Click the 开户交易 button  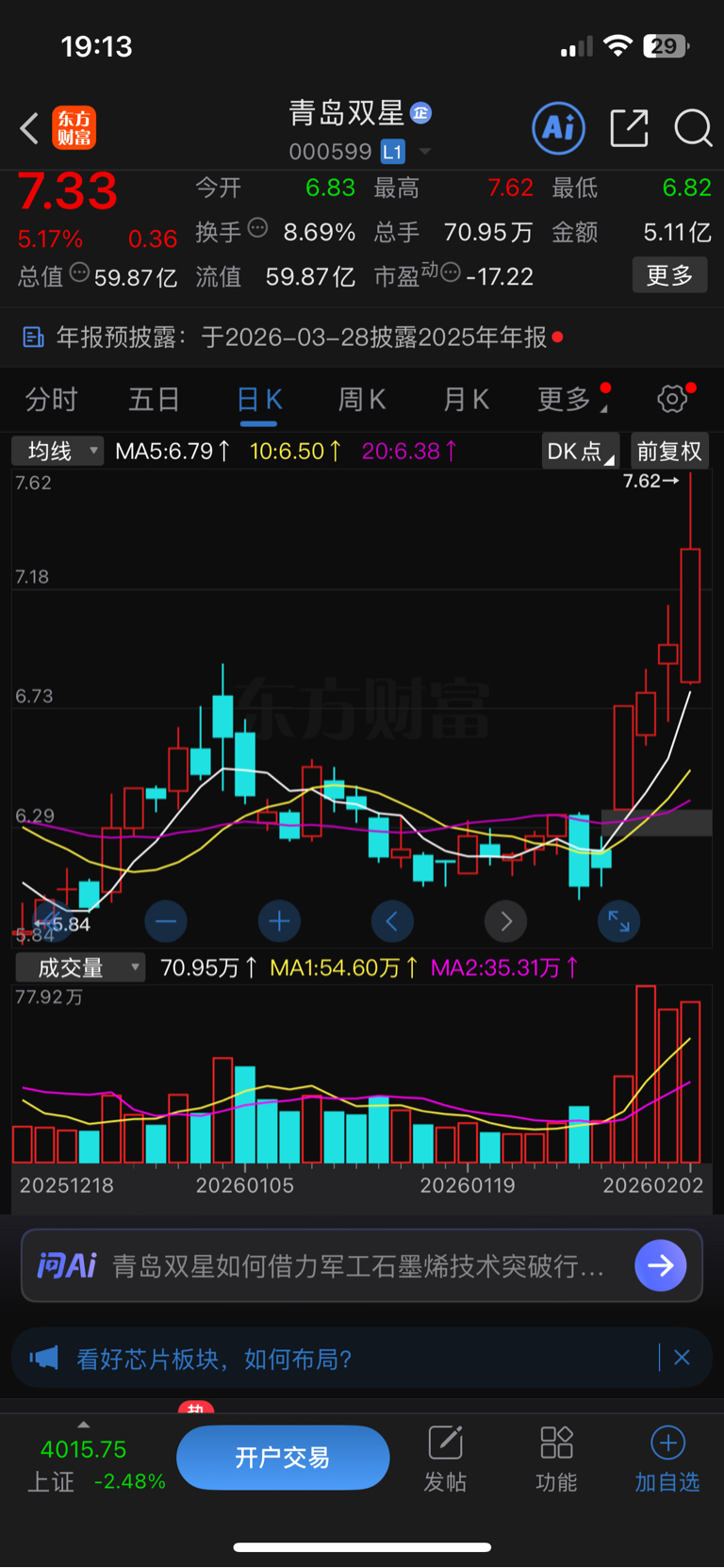coord(283,1458)
